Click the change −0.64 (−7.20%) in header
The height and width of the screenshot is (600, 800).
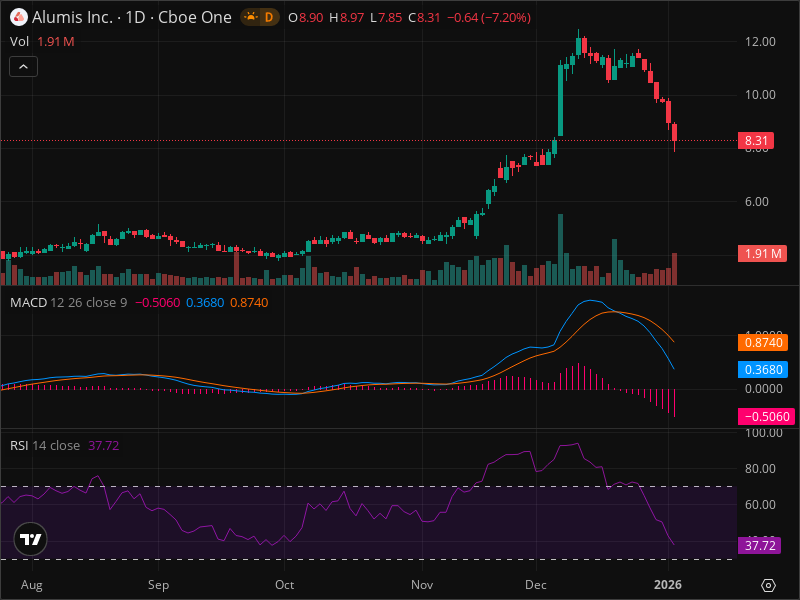pos(489,17)
